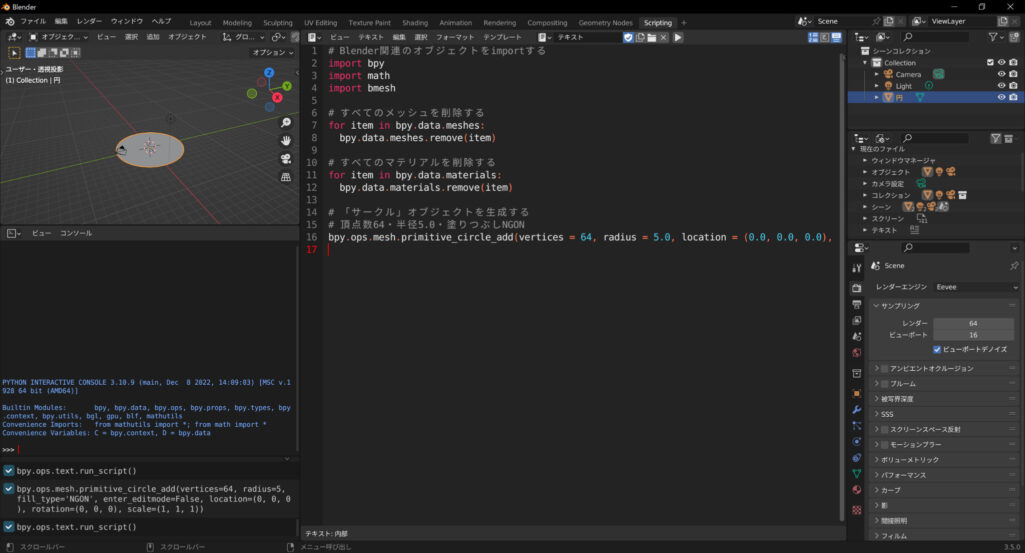
Task: Toggle fake user shield for text
Action: click(x=628, y=37)
